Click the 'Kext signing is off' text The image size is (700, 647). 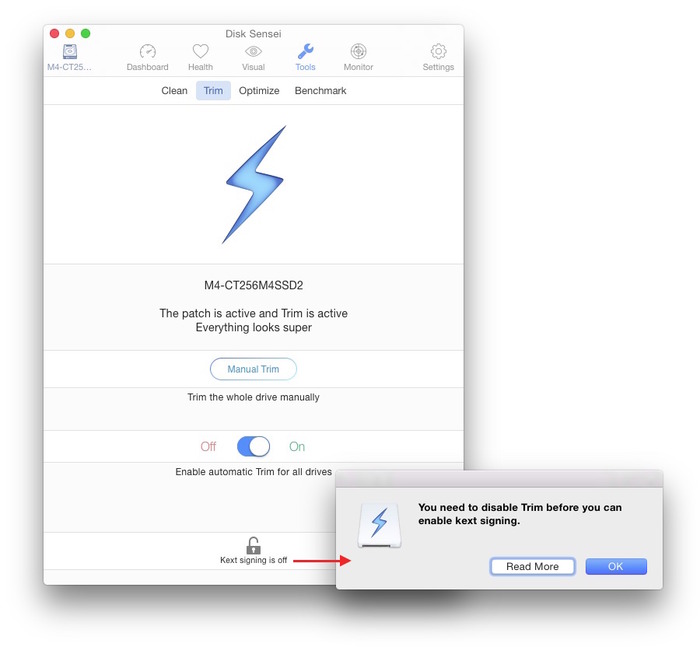click(x=253, y=560)
